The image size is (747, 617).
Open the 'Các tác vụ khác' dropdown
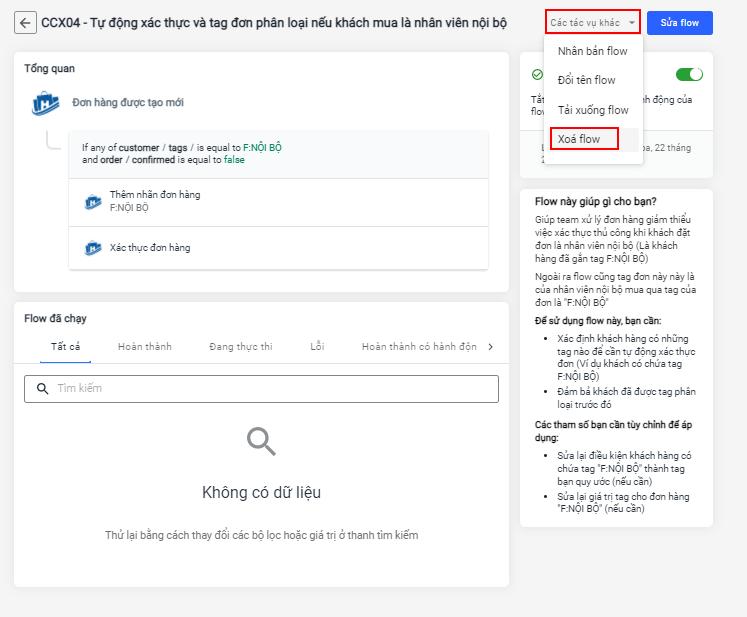[x=593, y=22]
